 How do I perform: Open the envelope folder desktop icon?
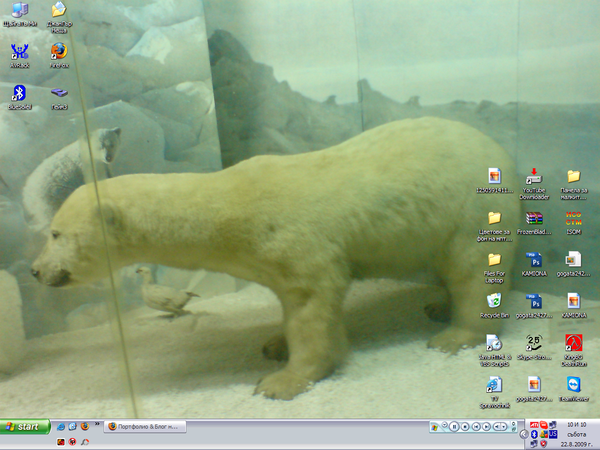(x=59, y=18)
